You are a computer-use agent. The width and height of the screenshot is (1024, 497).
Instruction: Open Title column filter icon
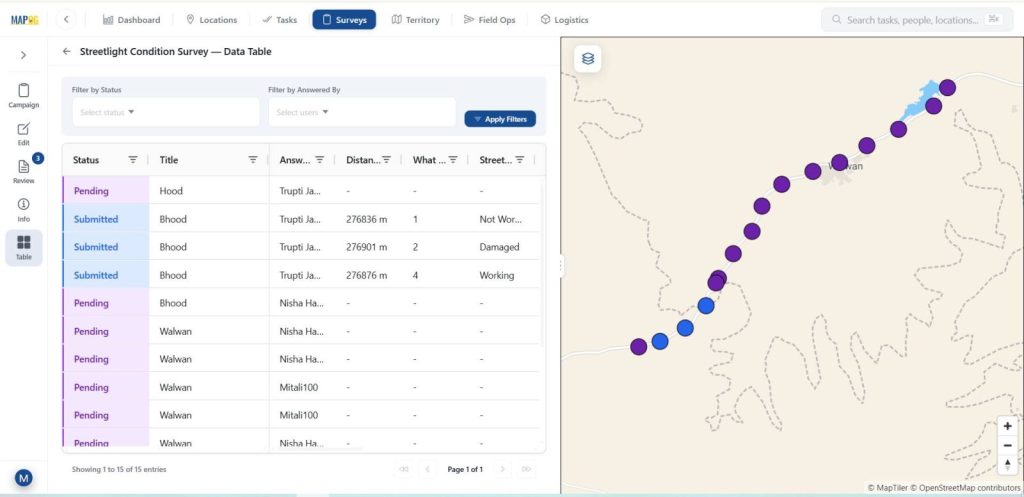tap(253, 159)
